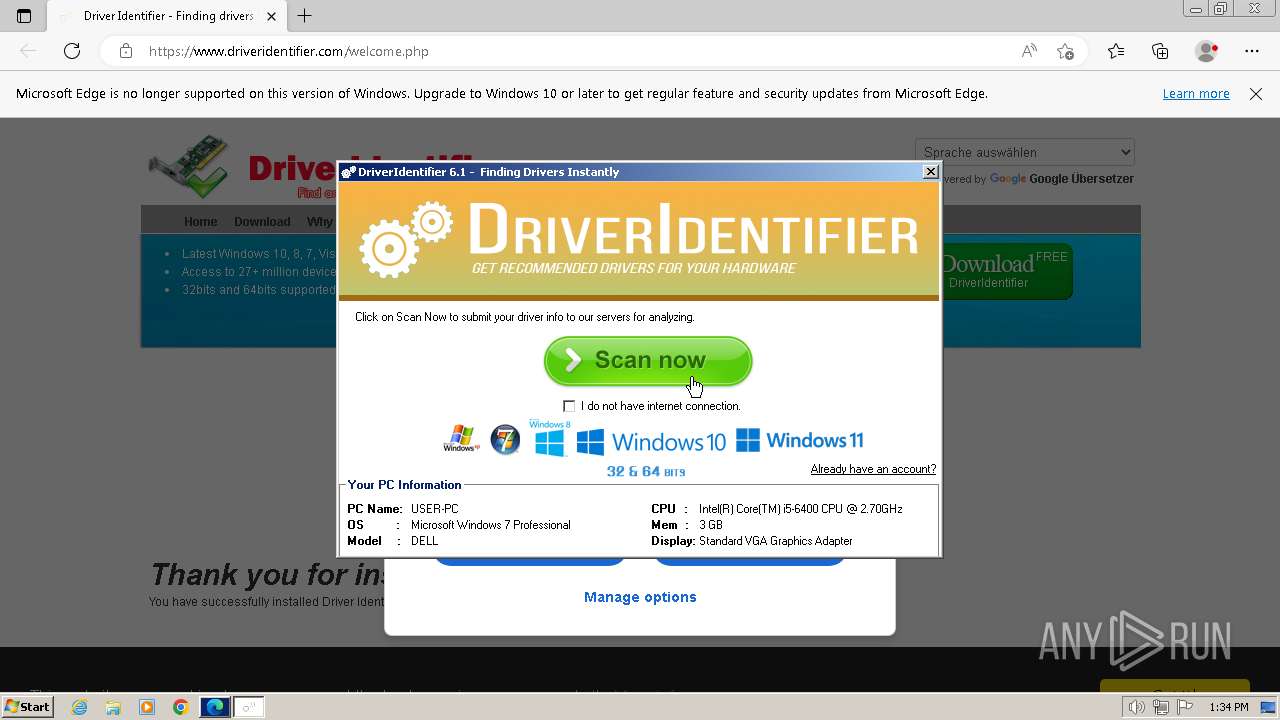1280x720 pixels.
Task: Close the Driver Identifier browser tab
Action: coord(271,16)
